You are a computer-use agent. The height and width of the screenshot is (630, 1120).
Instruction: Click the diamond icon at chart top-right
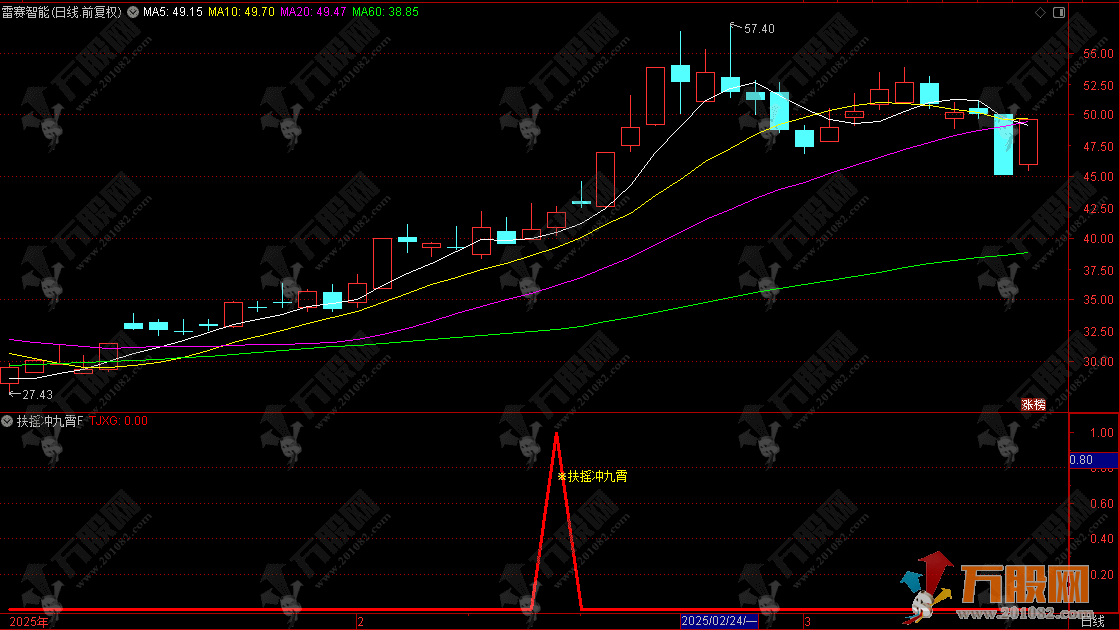coord(1040,12)
